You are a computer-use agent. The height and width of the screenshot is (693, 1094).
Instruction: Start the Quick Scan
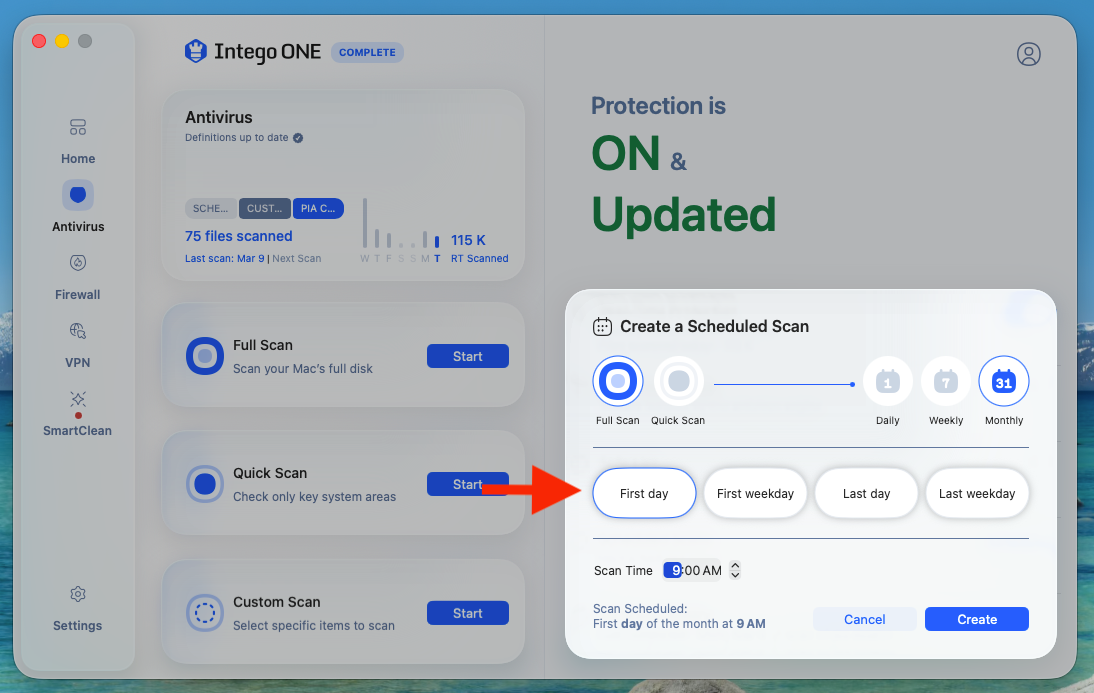(x=467, y=484)
